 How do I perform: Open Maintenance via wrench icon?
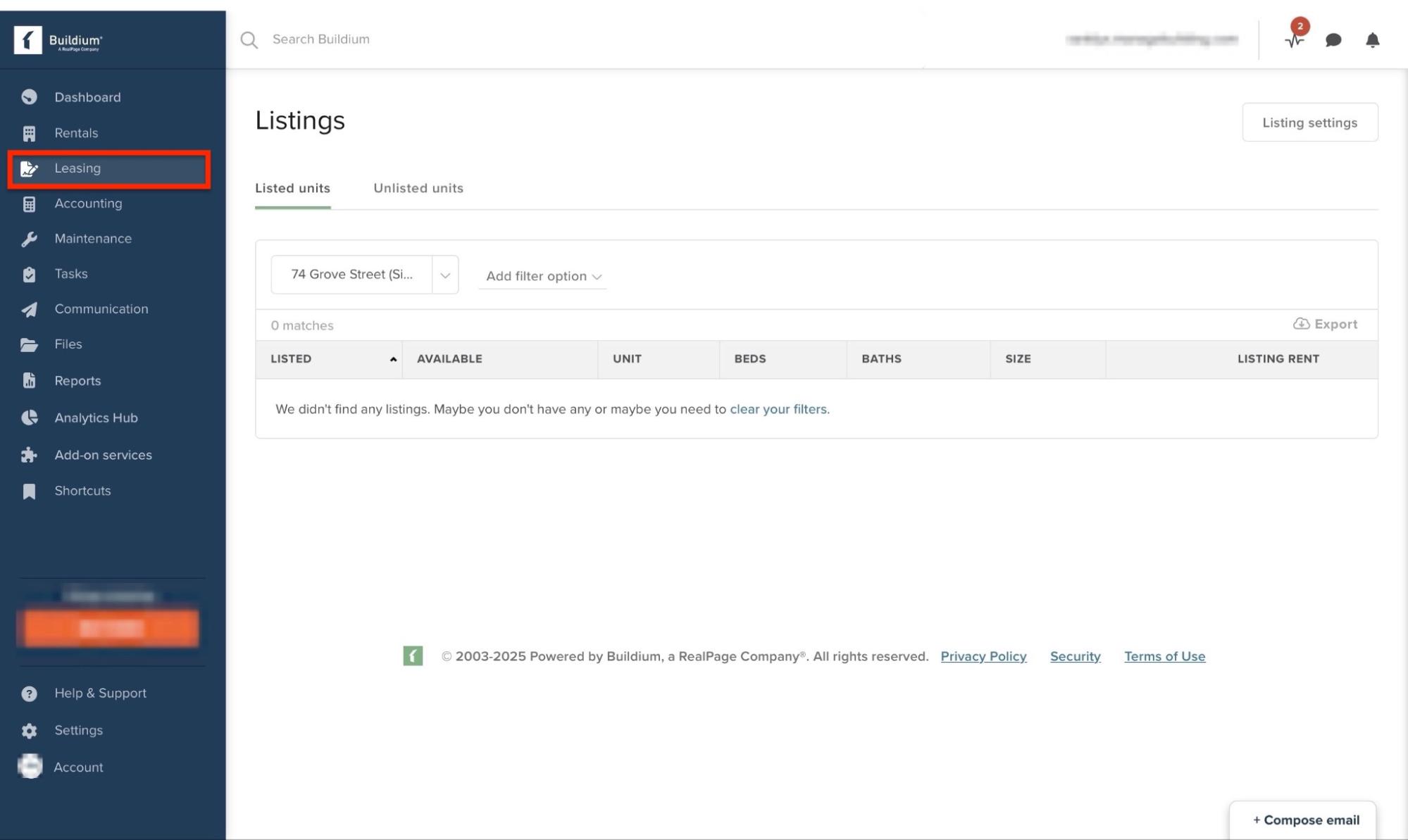(x=29, y=239)
